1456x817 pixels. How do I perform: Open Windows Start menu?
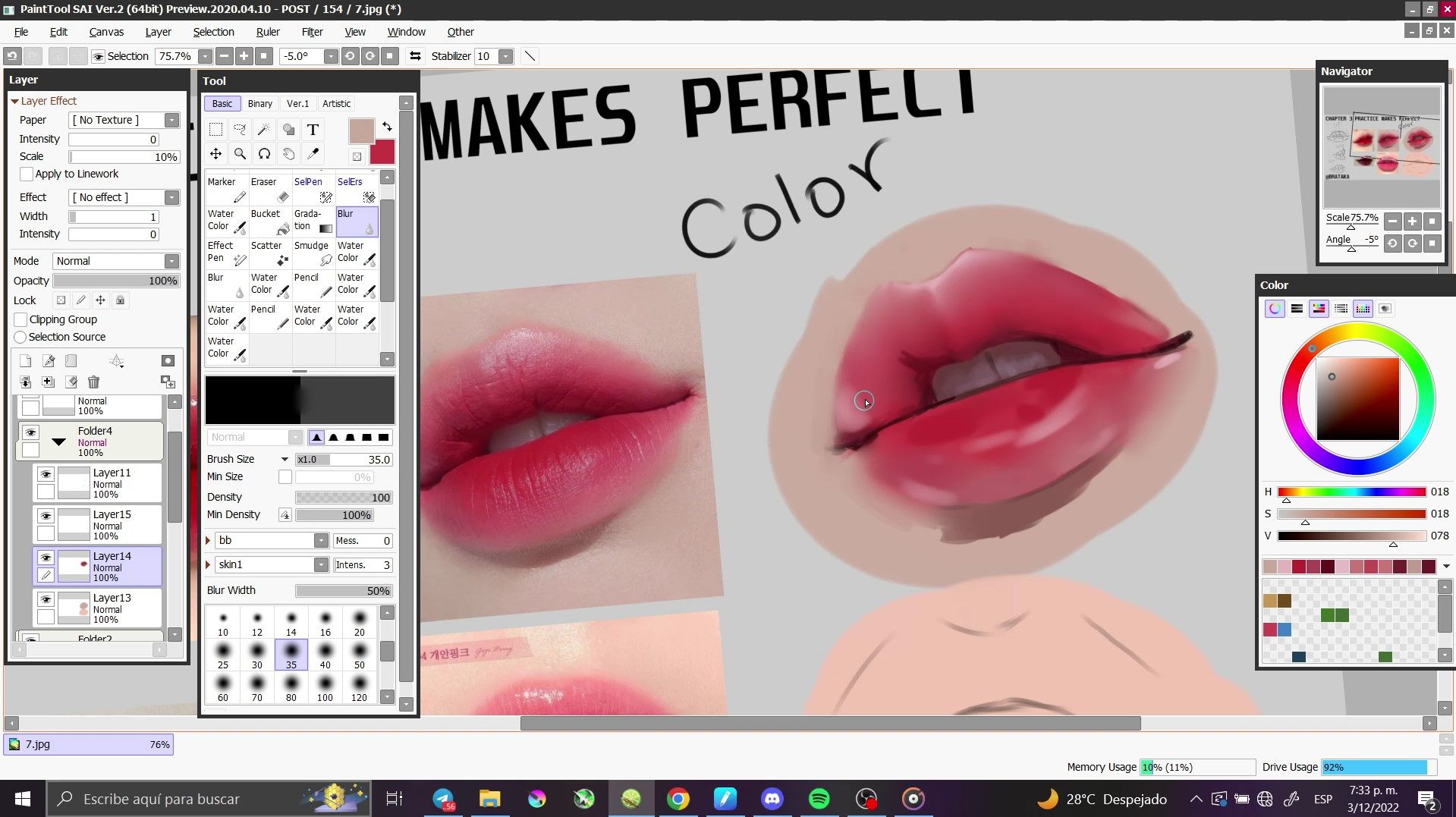[x=23, y=799]
